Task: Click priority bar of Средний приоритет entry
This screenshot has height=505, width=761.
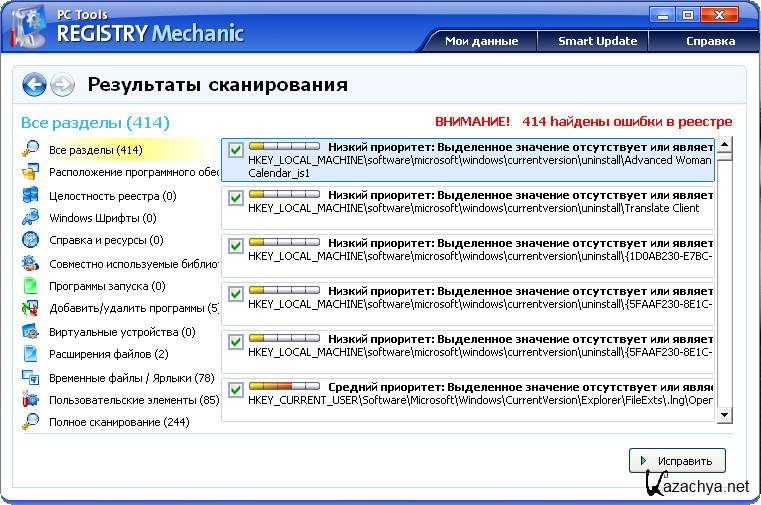Action: (284, 386)
